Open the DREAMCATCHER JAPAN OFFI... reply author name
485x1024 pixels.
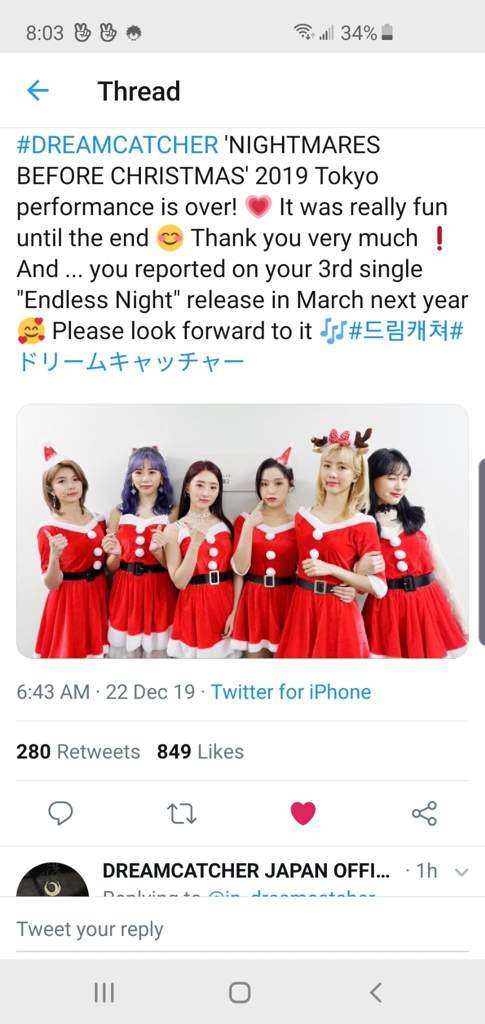coord(247,871)
